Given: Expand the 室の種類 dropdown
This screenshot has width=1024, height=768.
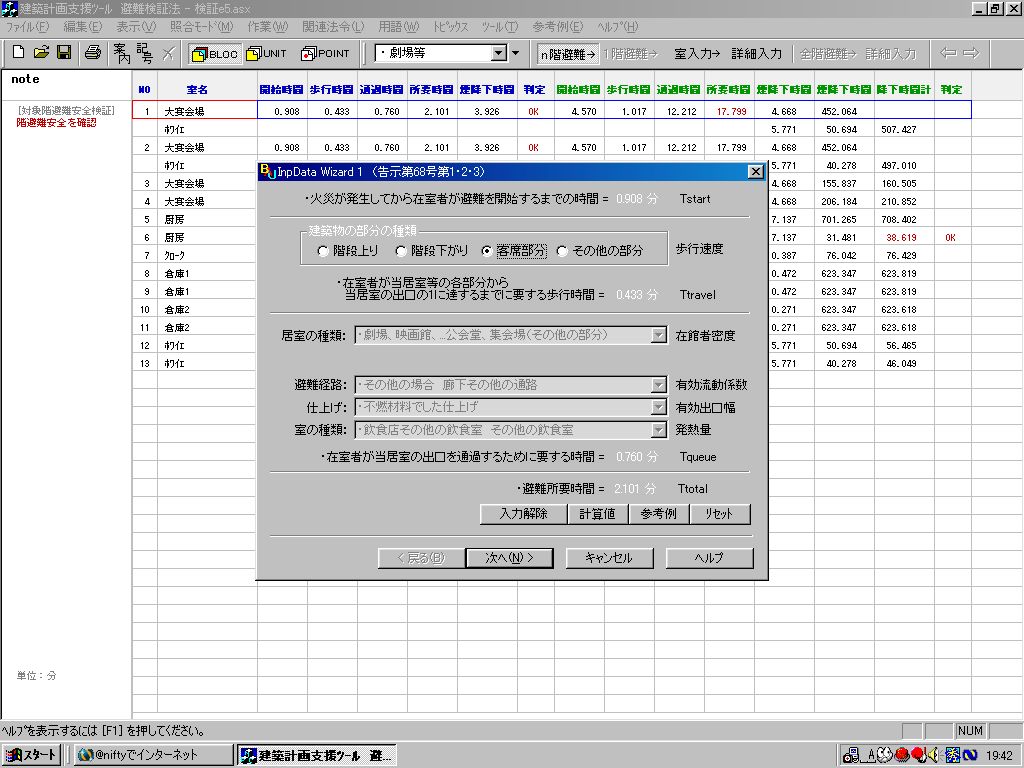Looking at the screenshot, I should coord(658,430).
